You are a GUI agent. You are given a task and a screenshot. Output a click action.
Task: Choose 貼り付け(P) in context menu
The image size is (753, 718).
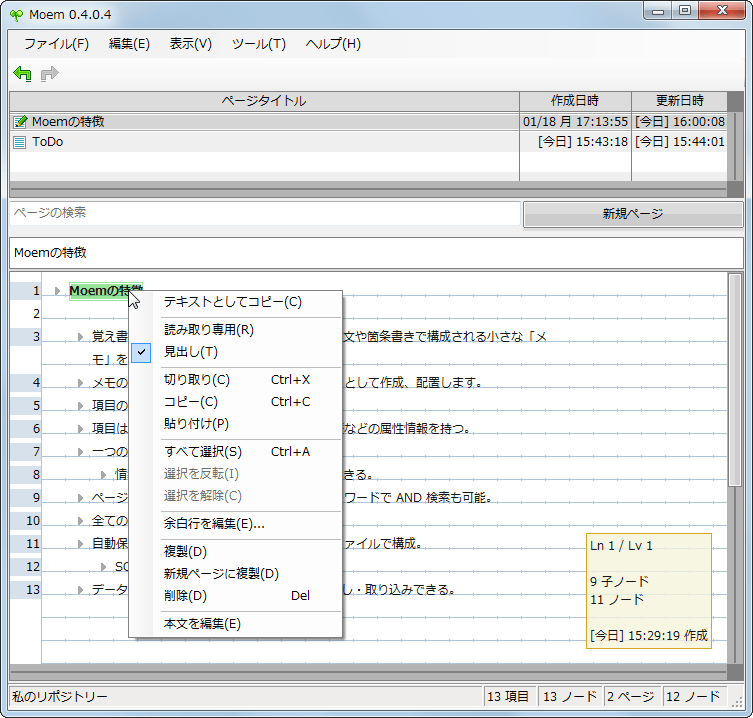[235, 424]
